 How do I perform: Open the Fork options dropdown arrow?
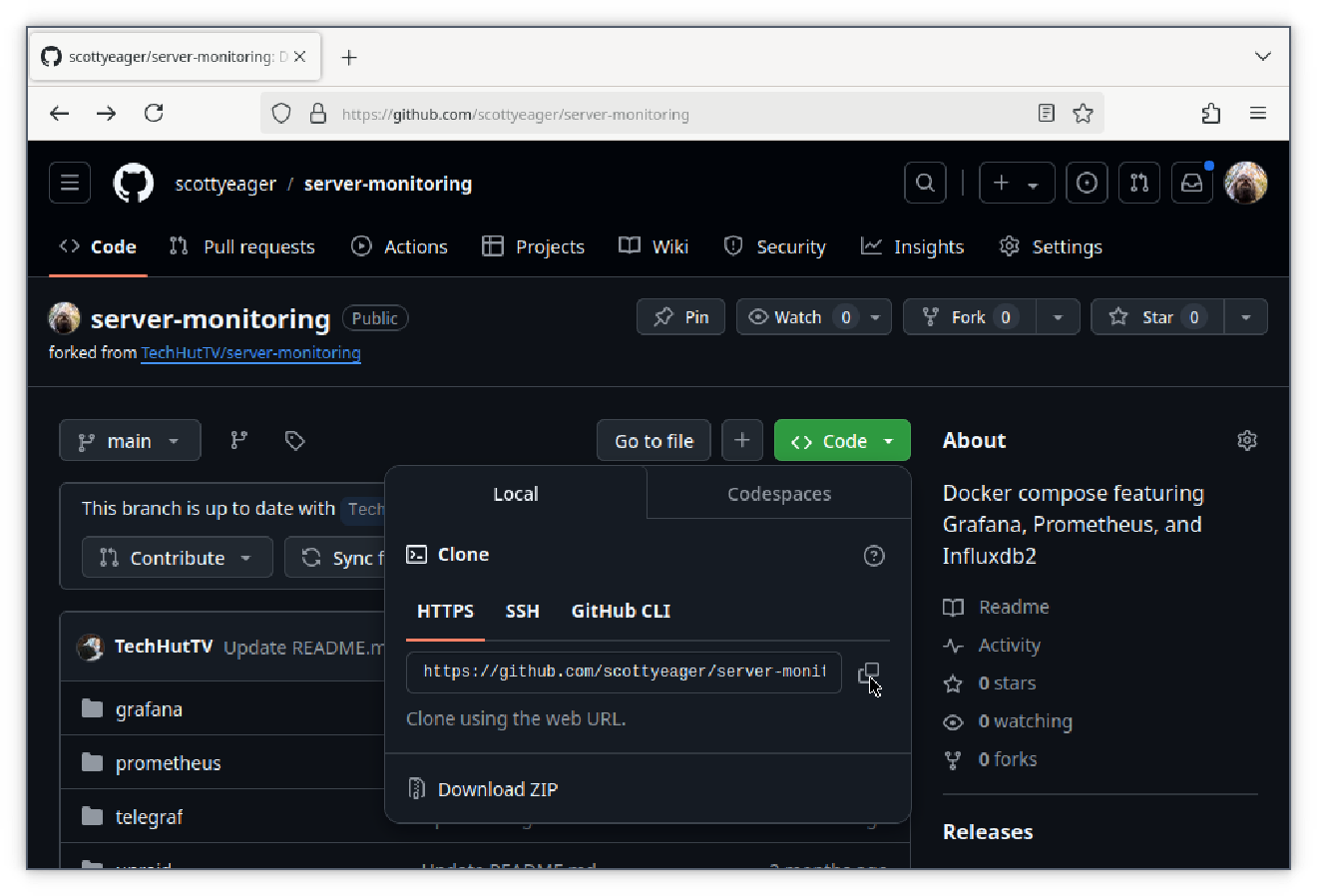click(x=1058, y=316)
